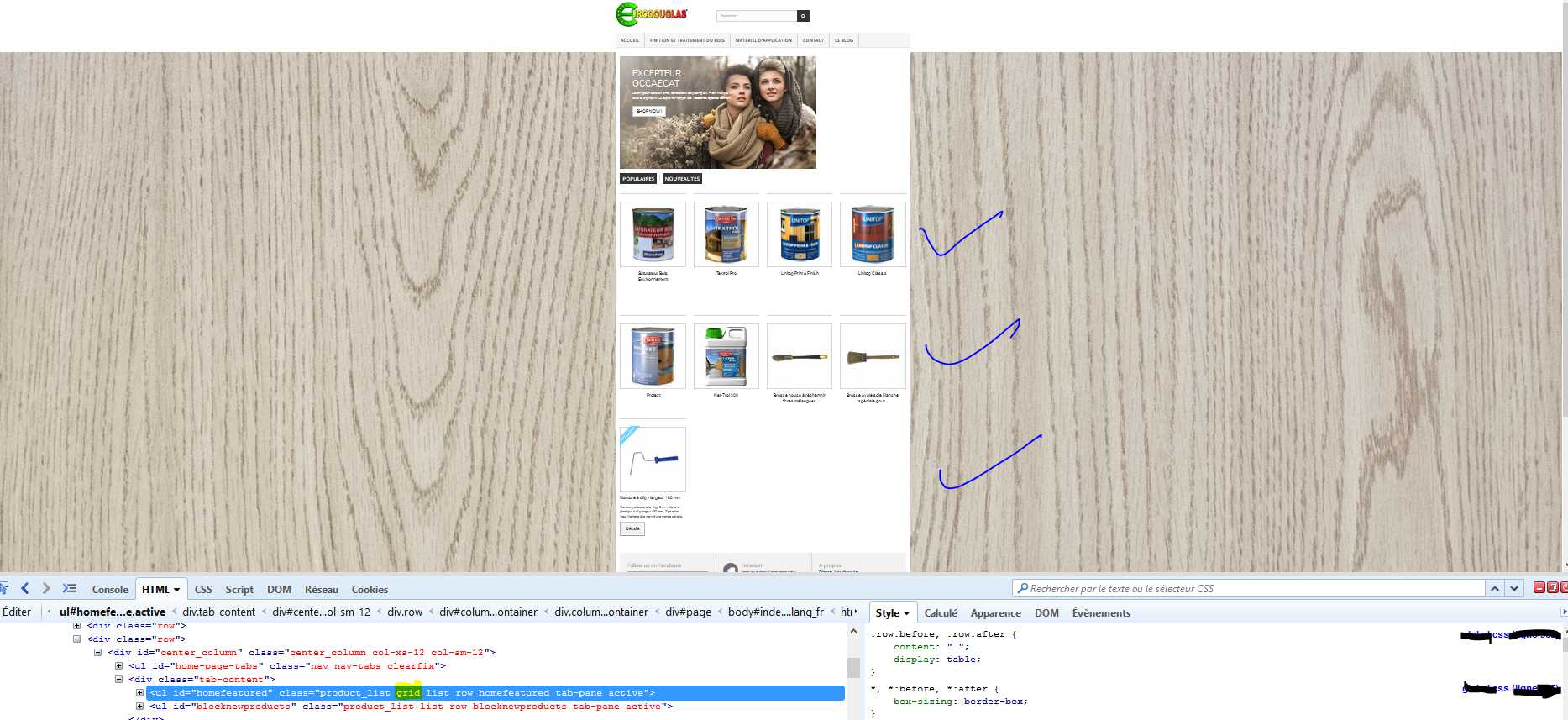
Task: Open Finition et traitement du bois menu
Action: pyautogui.click(x=687, y=40)
